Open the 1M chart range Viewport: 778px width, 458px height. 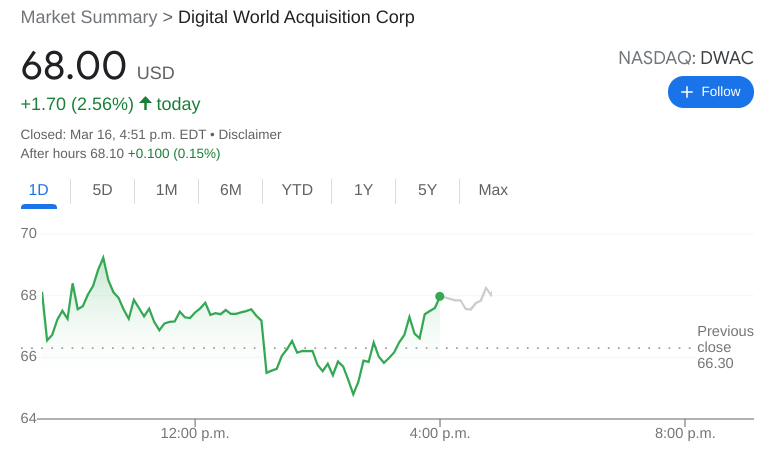(166, 190)
